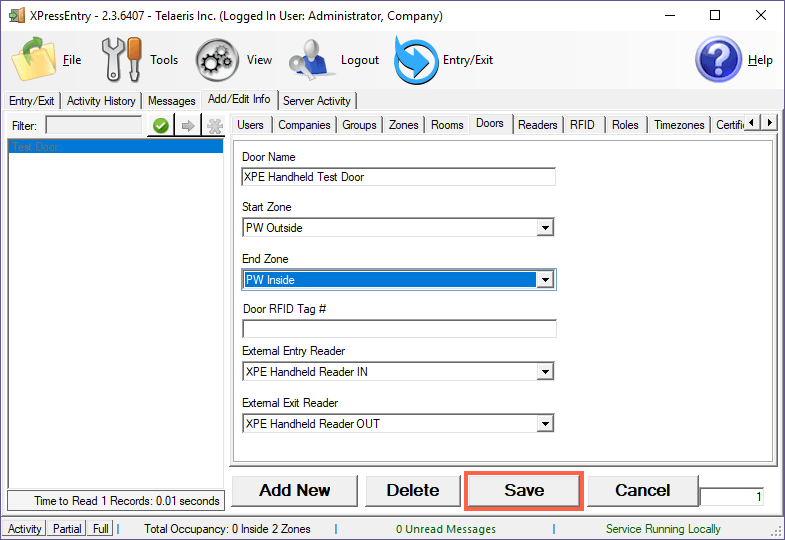
Task: Open the View gears icon
Action: pyautogui.click(x=215, y=60)
